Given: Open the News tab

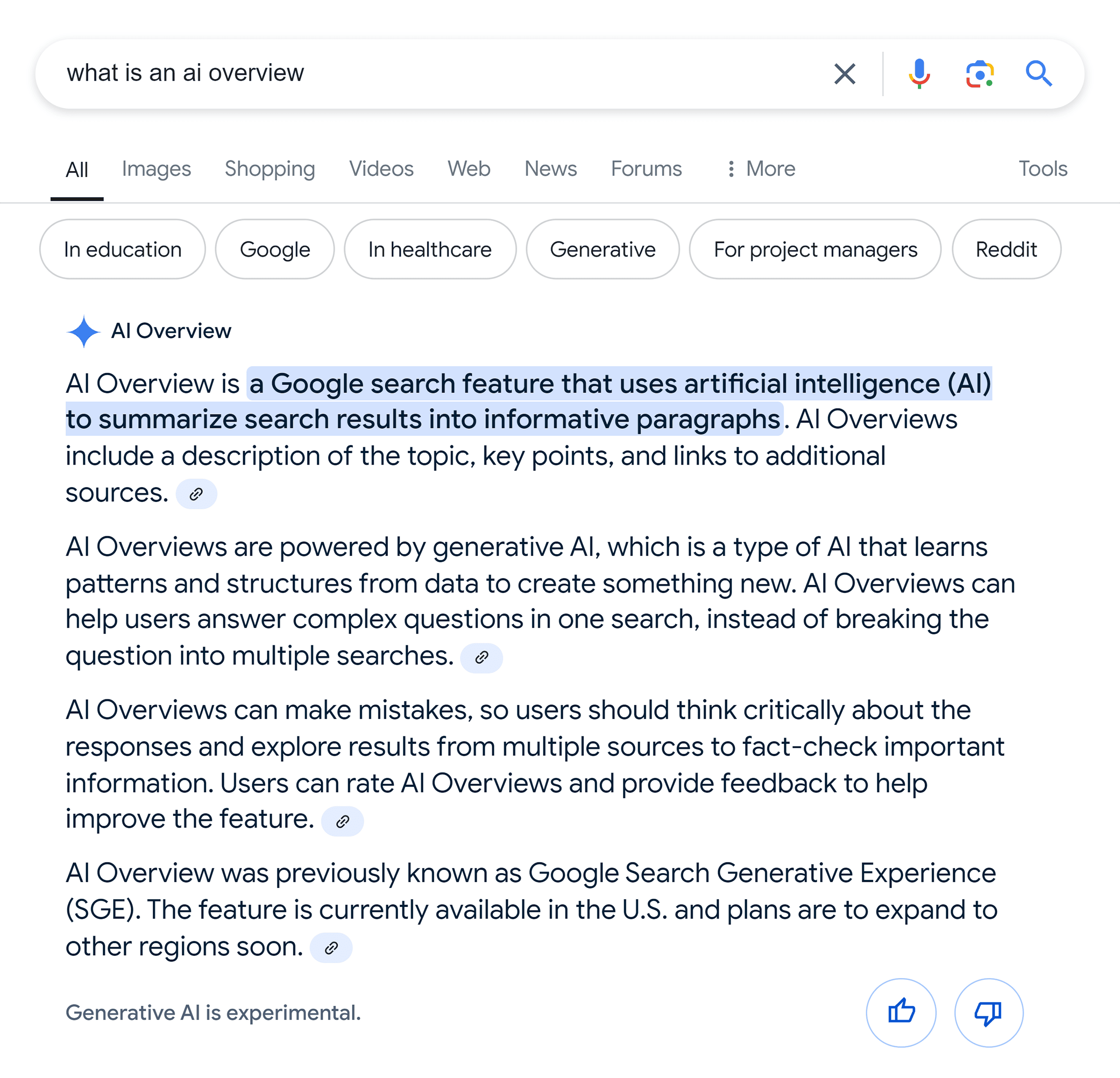Looking at the screenshot, I should (550, 168).
